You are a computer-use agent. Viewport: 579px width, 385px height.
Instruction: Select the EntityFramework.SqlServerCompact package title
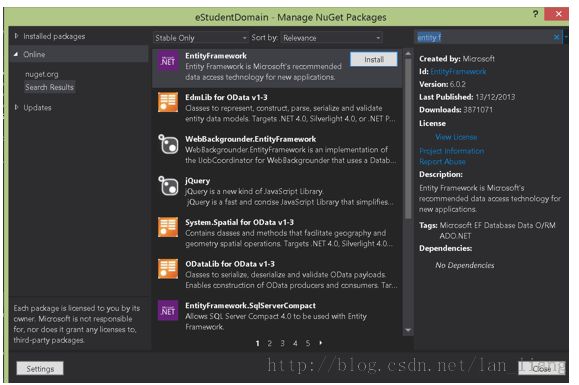pyautogui.click(x=250, y=306)
